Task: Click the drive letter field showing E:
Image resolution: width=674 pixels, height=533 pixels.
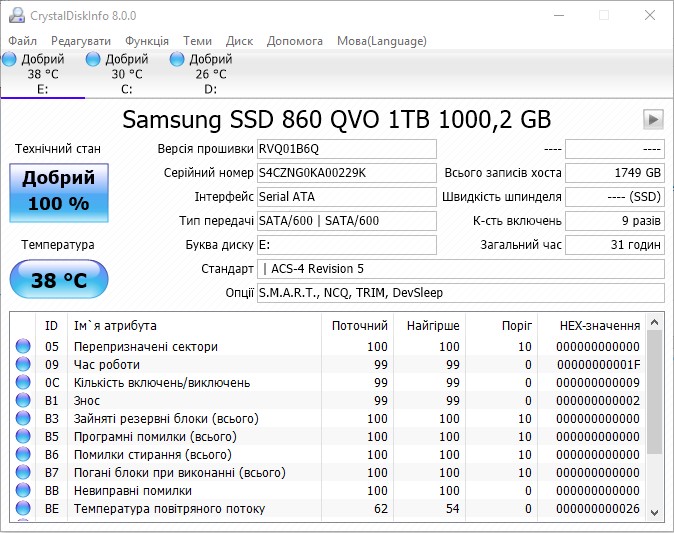Action: (347, 245)
